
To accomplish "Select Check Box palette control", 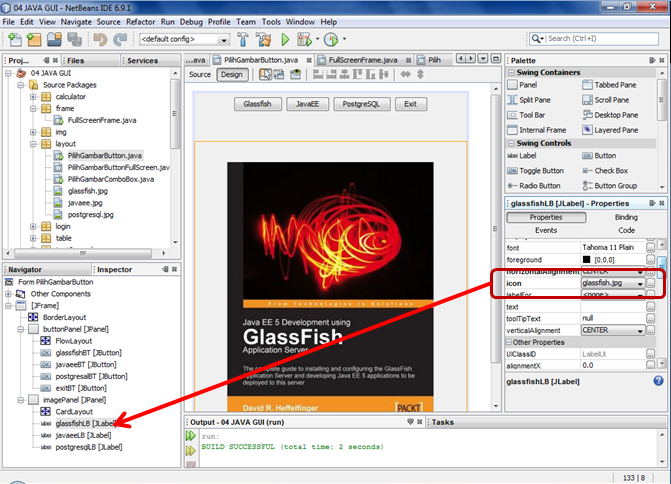I will (x=605, y=171).
